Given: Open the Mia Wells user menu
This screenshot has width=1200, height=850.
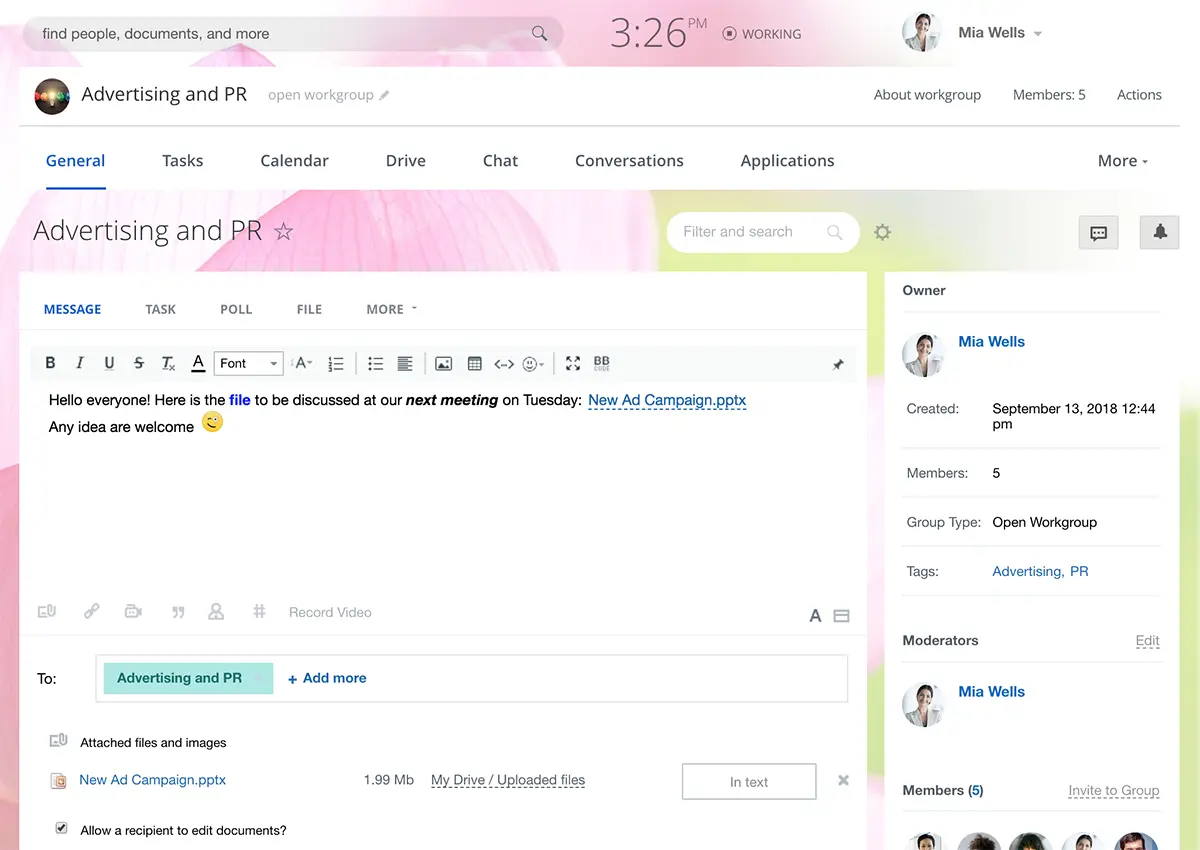Looking at the screenshot, I should 999,33.
